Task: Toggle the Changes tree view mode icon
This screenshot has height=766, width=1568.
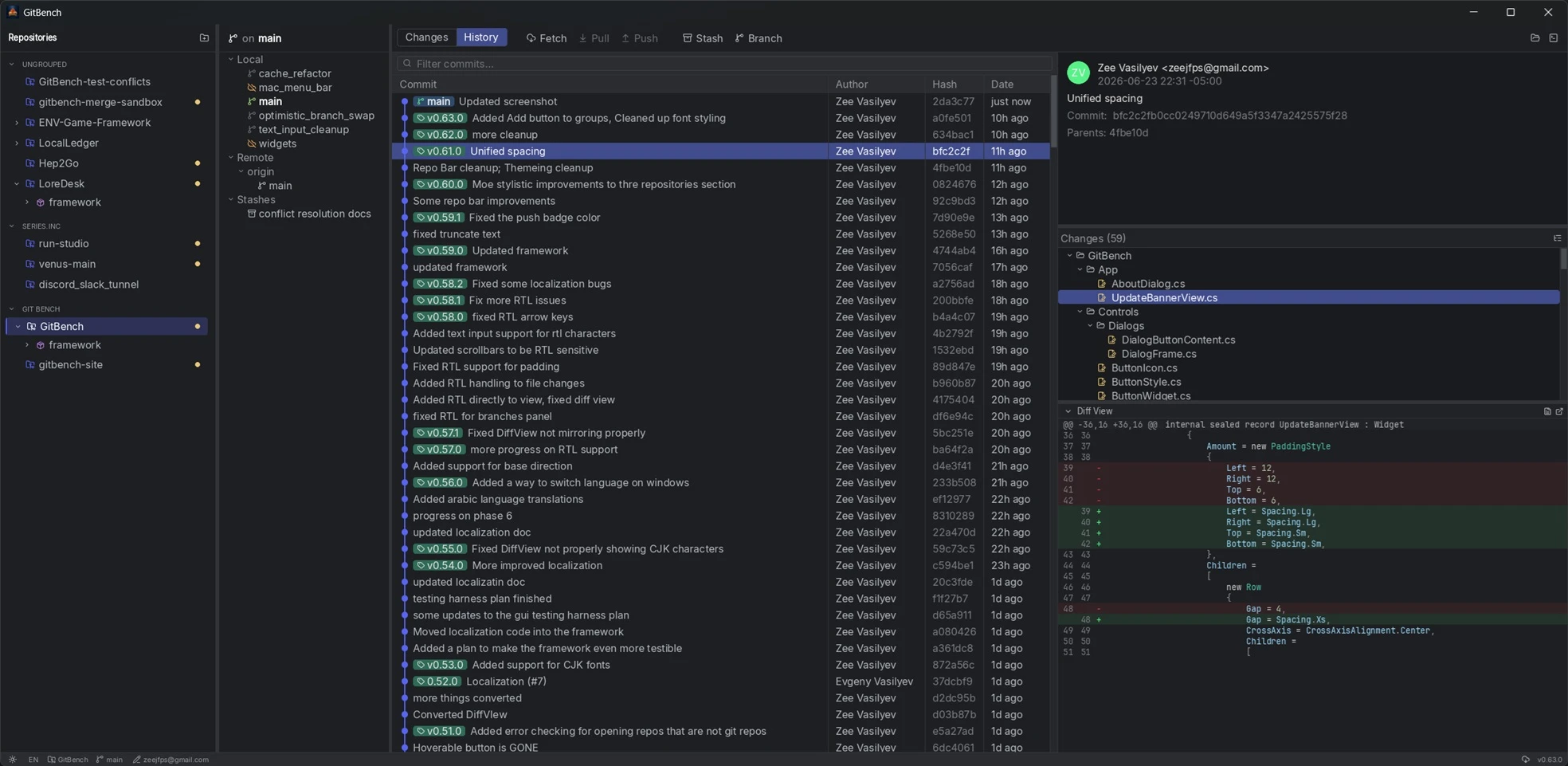Action: point(1557,238)
